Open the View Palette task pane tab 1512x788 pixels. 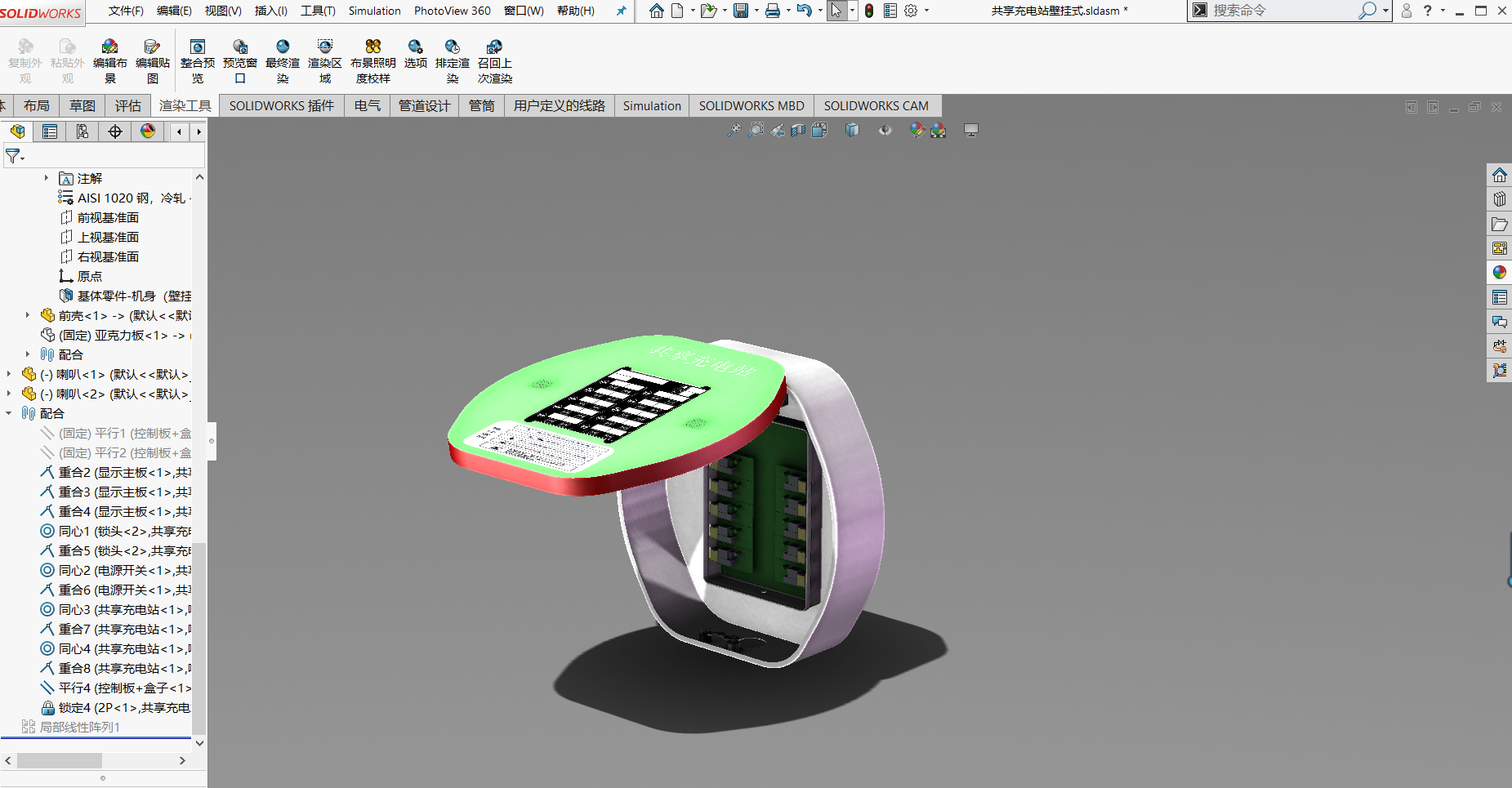pyautogui.click(x=1500, y=248)
